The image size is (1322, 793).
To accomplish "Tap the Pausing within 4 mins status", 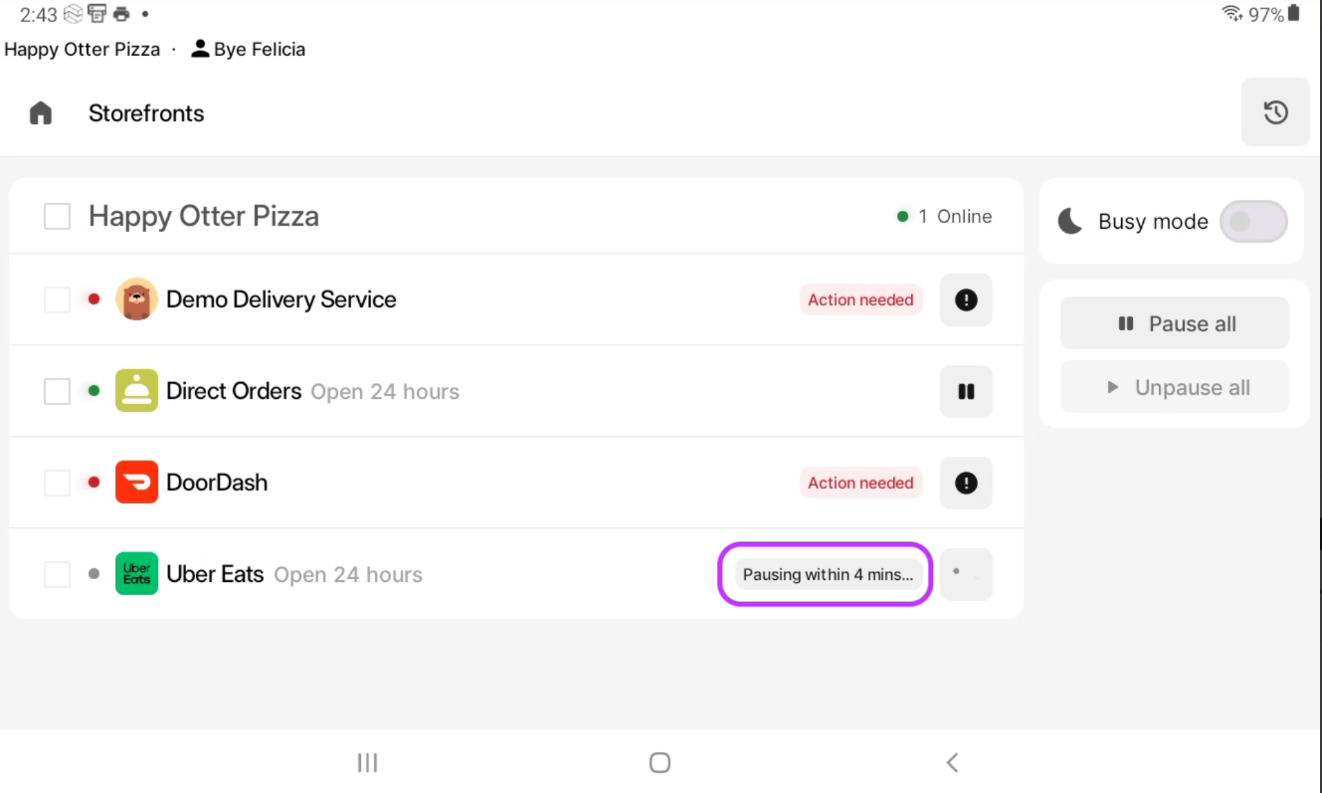I will (827, 575).
